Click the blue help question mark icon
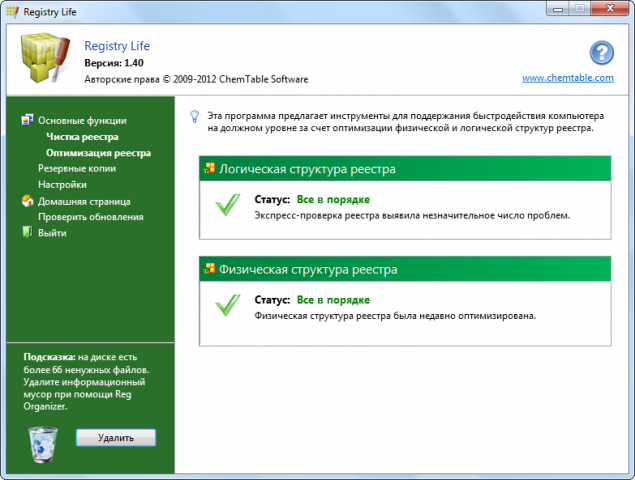Viewport: 635px width, 480px height. point(601,53)
